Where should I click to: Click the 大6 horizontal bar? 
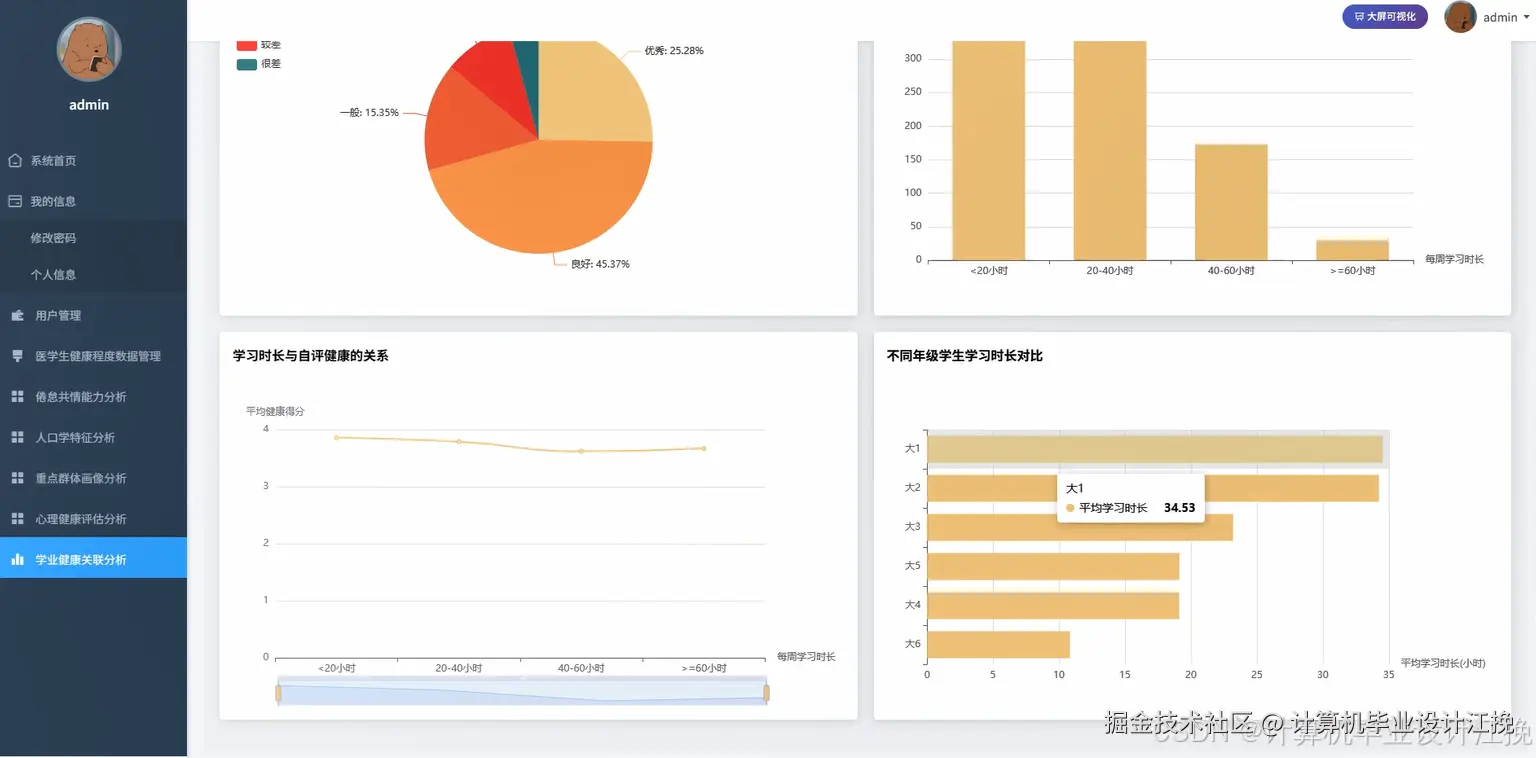999,644
